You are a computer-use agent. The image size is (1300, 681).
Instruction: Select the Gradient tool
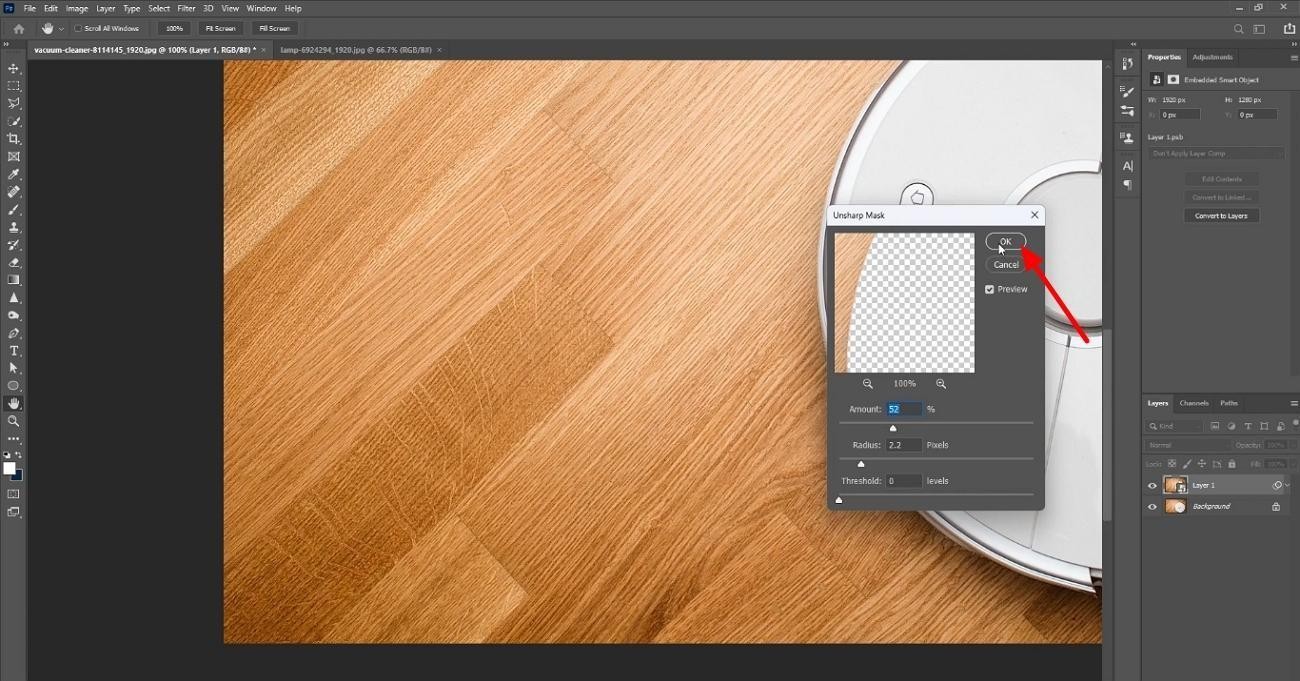point(14,280)
